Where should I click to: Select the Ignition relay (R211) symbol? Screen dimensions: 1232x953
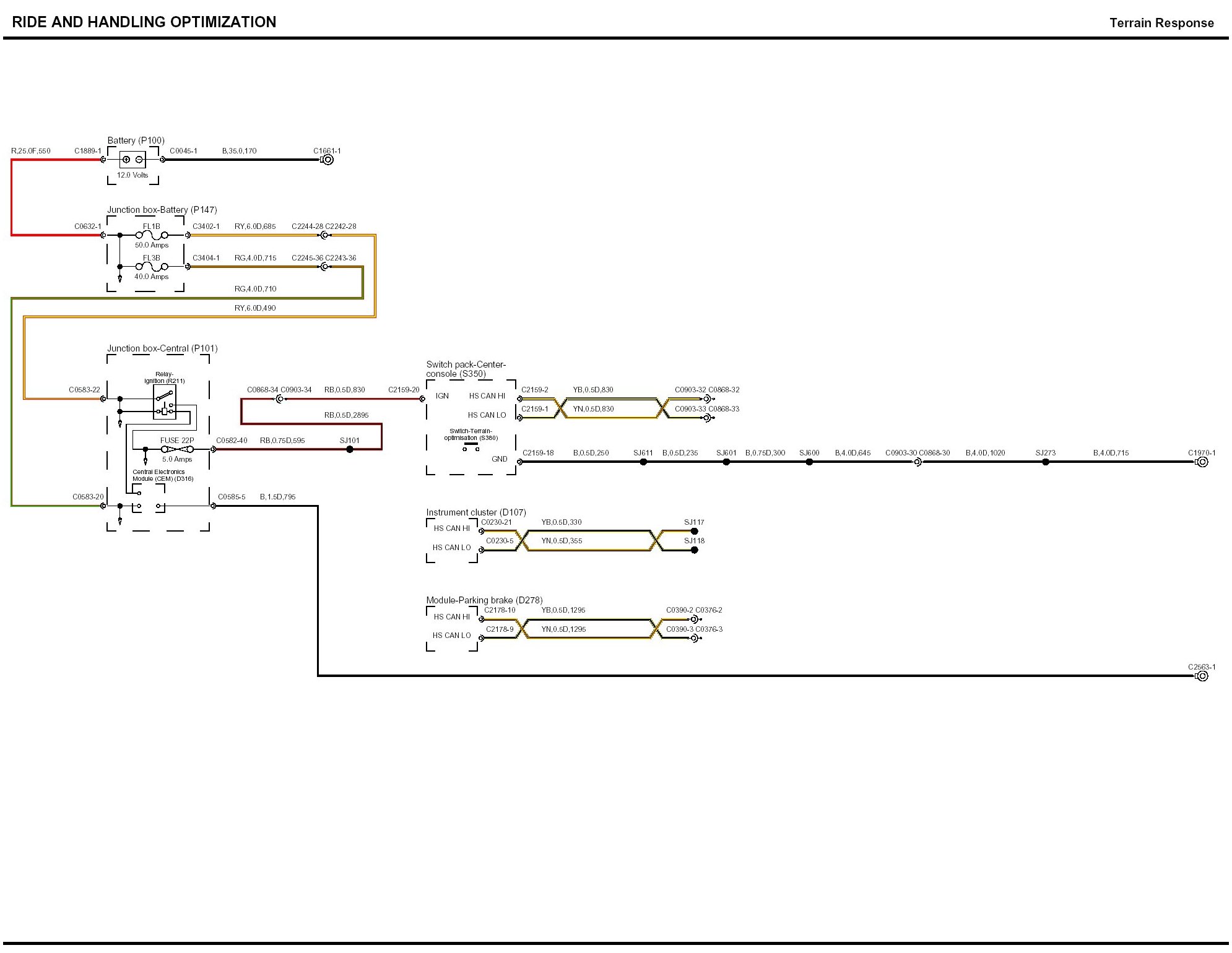pyautogui.click(x=165, y=402)
